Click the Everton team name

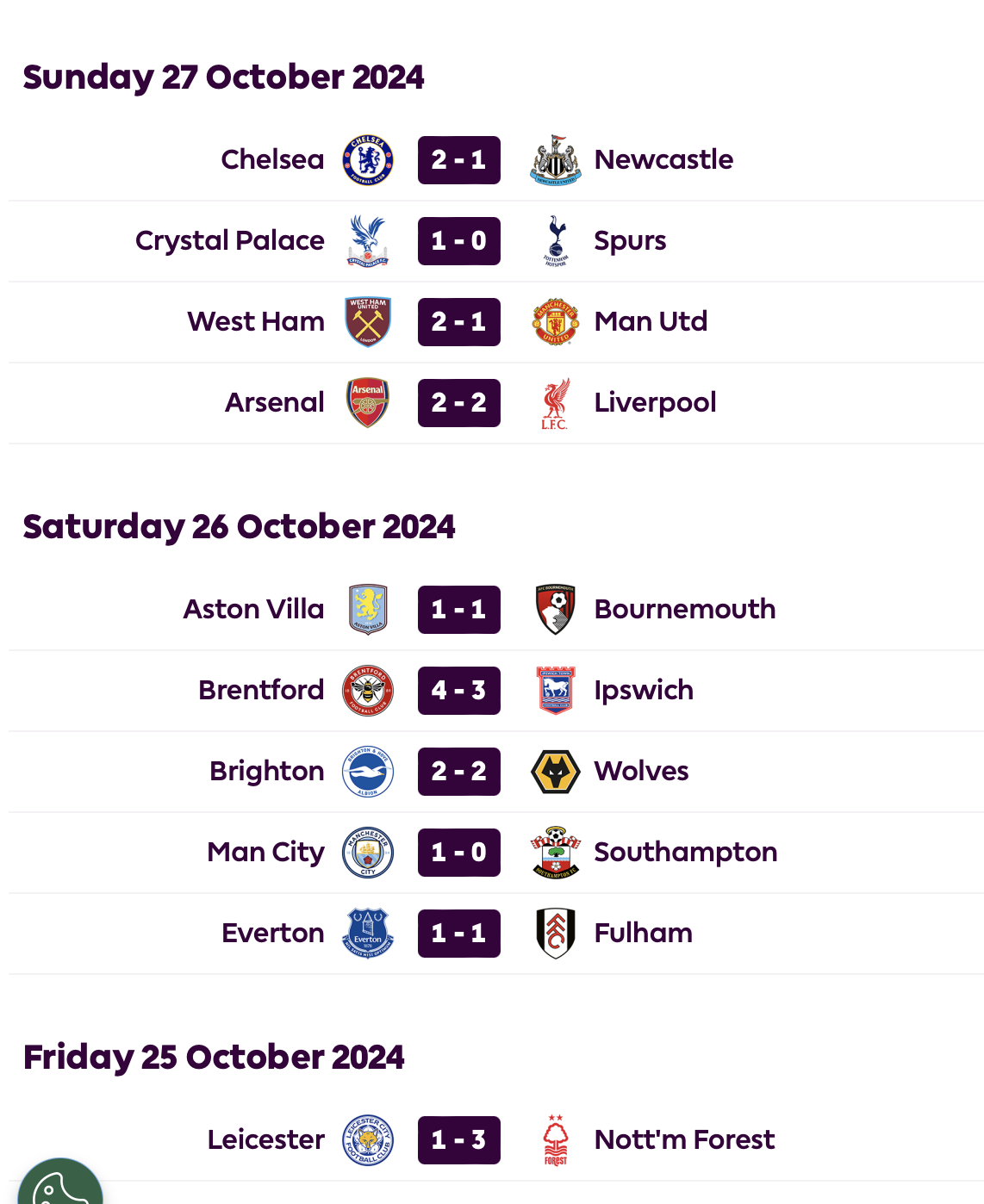pos(273,933)
